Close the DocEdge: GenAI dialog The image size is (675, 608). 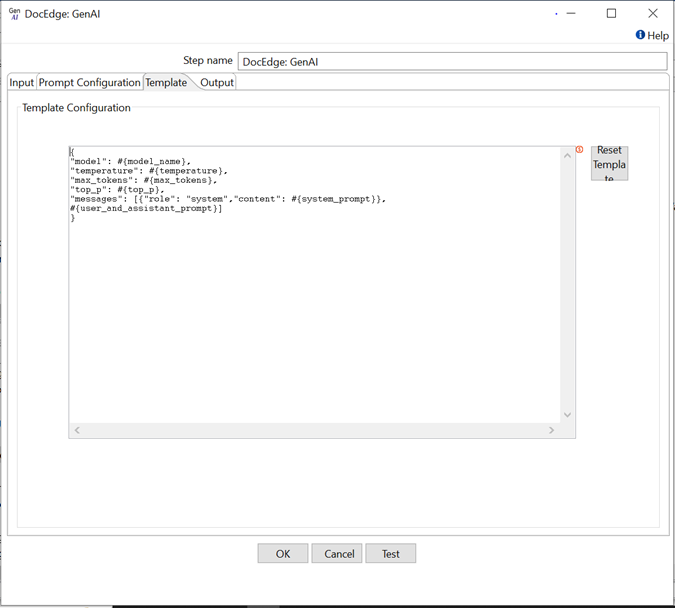(652, 14)
